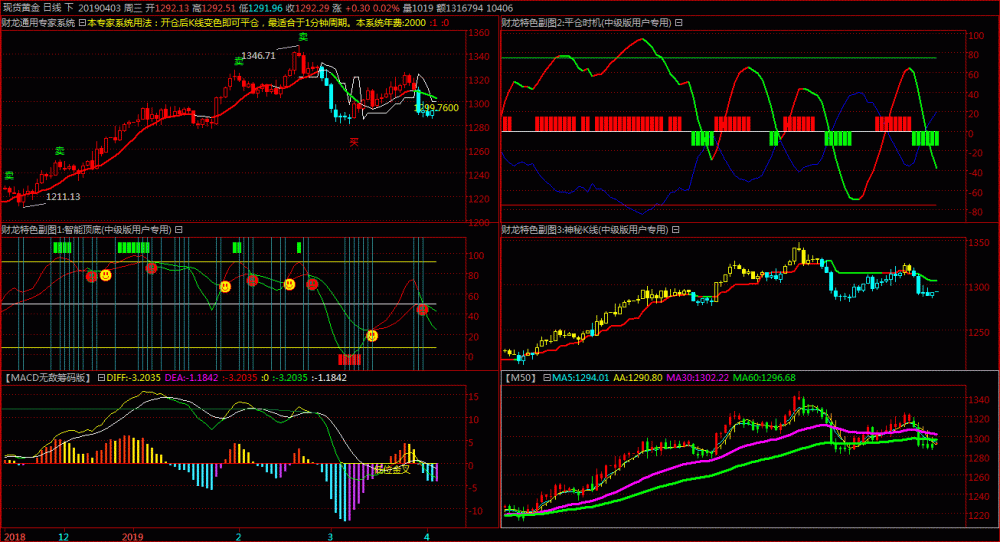Click the 12 month label on the time axis
This screenshot has width=1000, height=542.
63,536
